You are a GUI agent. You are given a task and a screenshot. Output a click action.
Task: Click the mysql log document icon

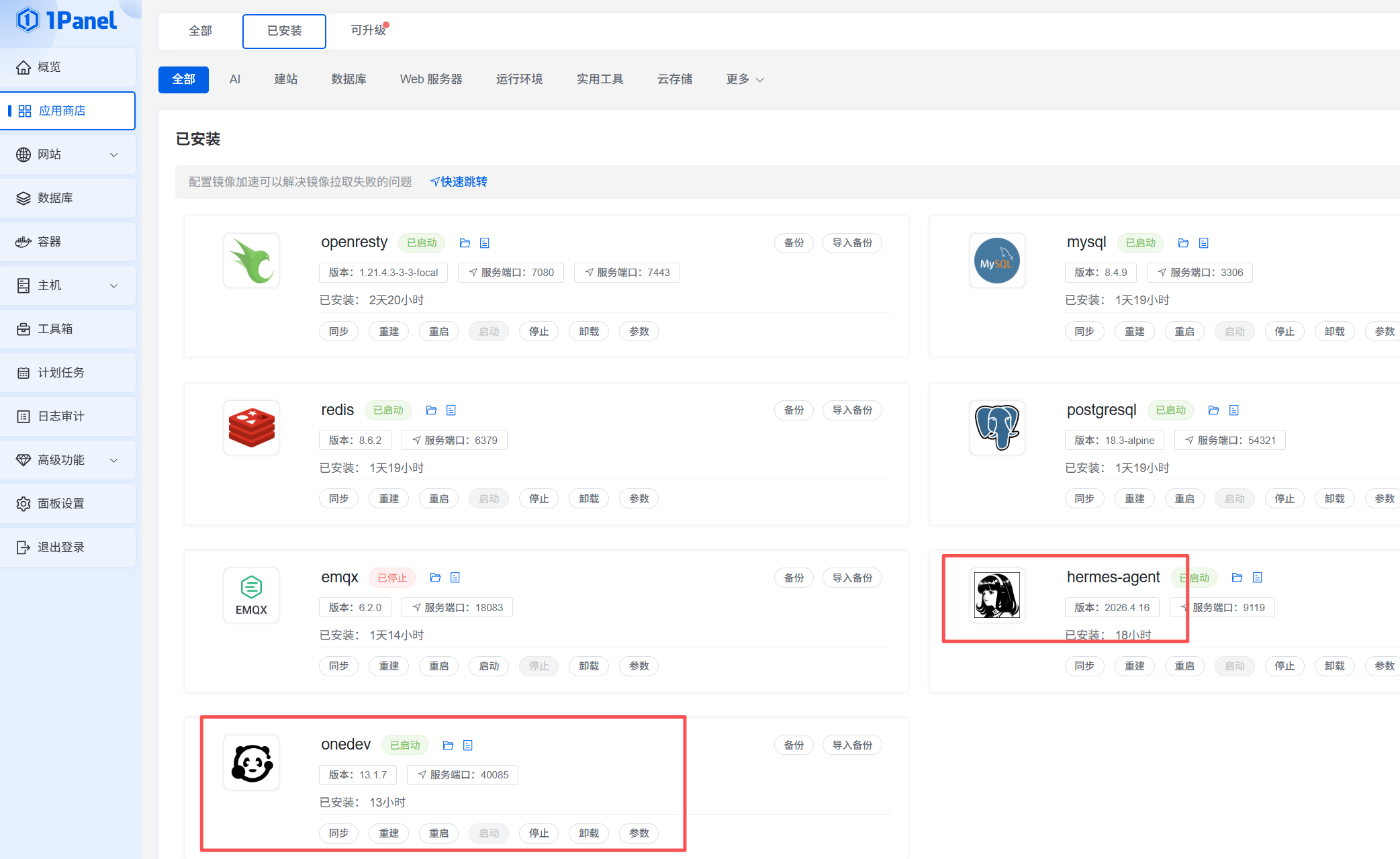pos(1204,243)
